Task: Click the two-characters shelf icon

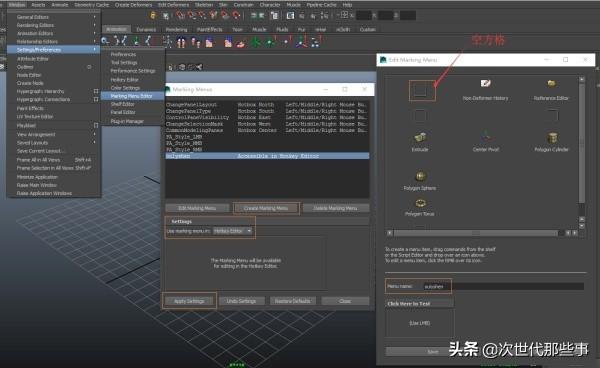Action: [x=181, y=42]
